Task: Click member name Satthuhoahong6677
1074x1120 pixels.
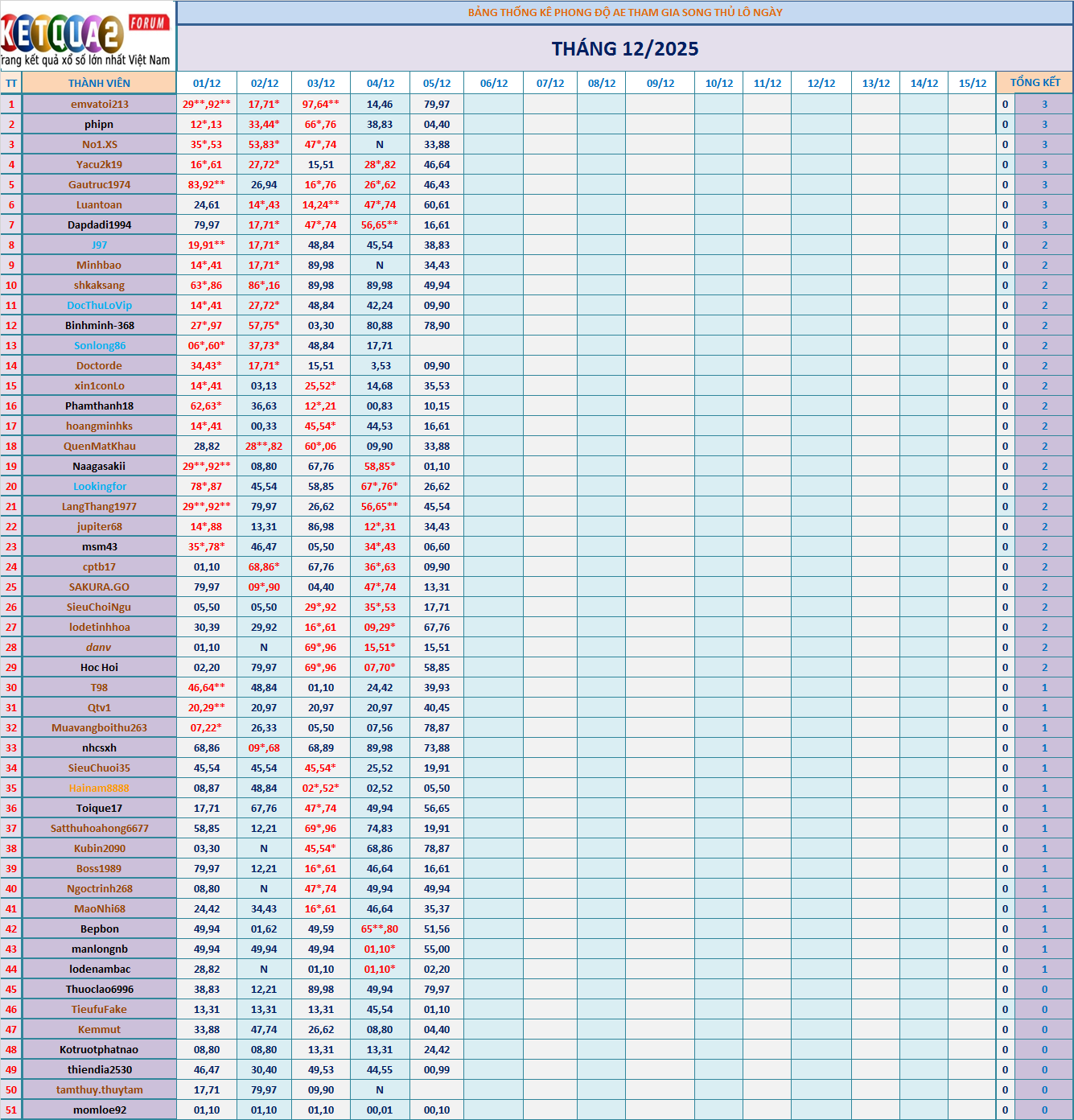Action: click(x=99, y=828)
